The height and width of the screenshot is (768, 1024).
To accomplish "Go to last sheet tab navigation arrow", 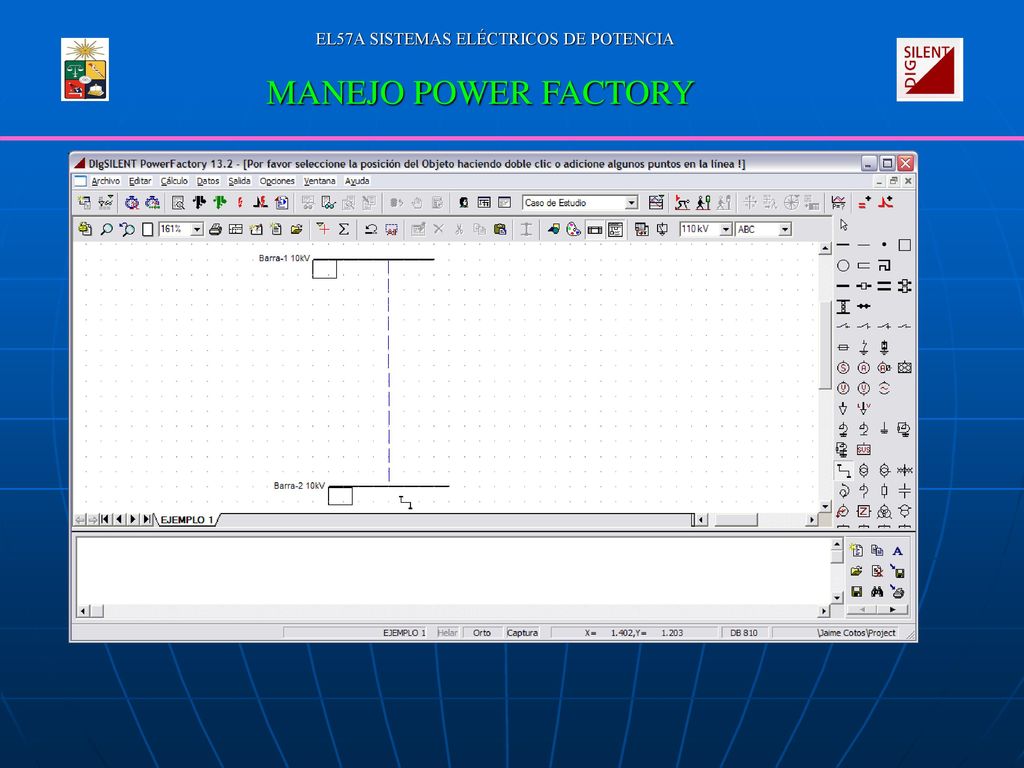I will pyautogui.click(x=148, y=520).
